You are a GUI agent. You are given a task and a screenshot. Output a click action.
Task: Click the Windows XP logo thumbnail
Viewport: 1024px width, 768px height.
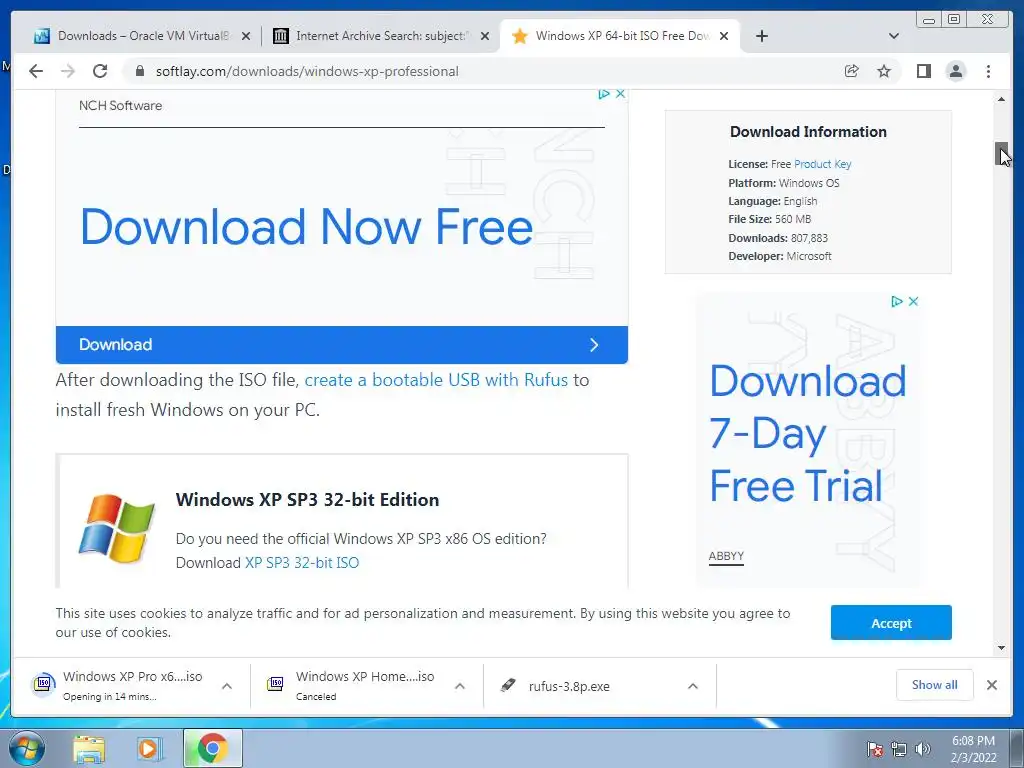117,528
